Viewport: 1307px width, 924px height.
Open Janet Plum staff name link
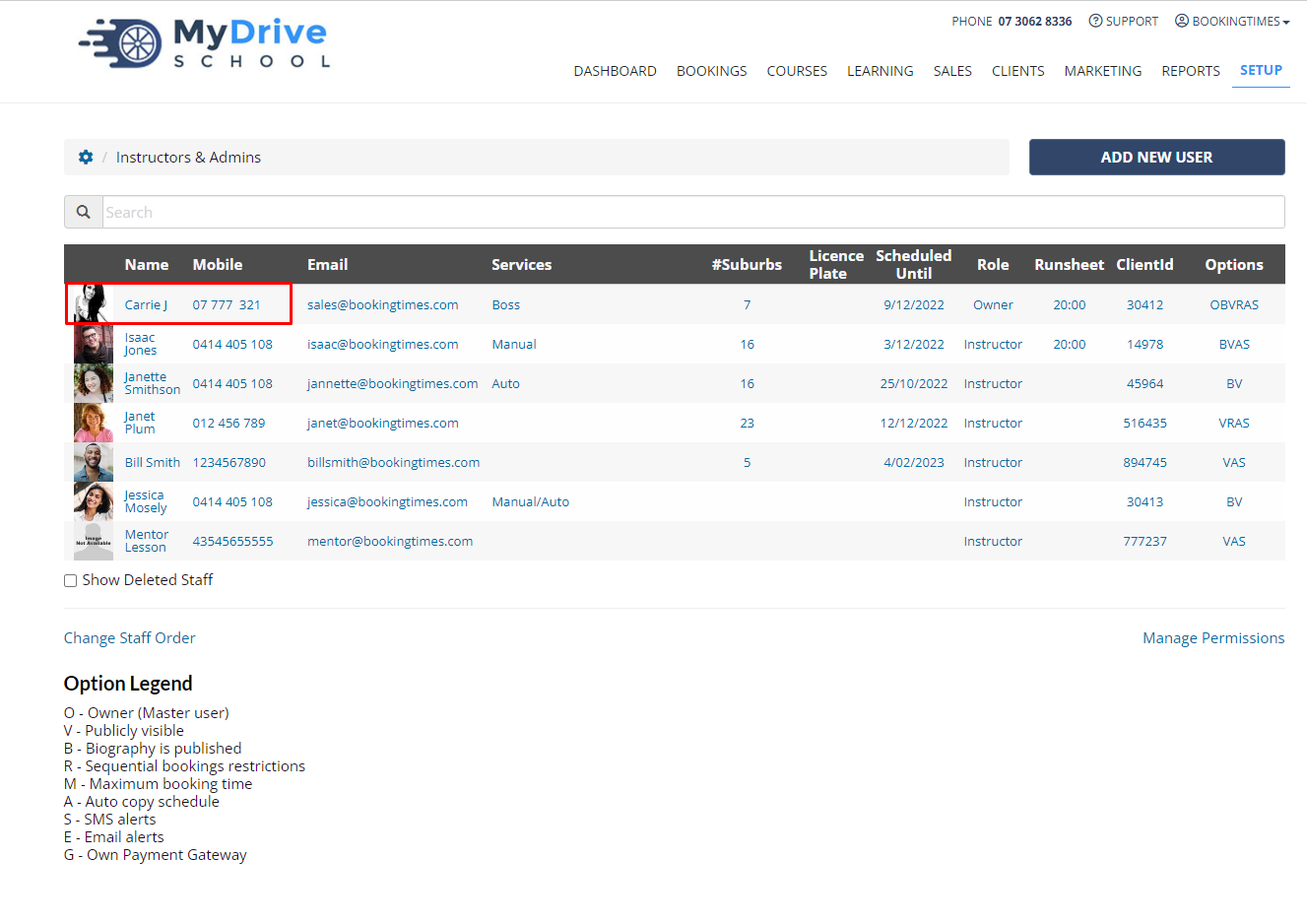tap(140, 423)
